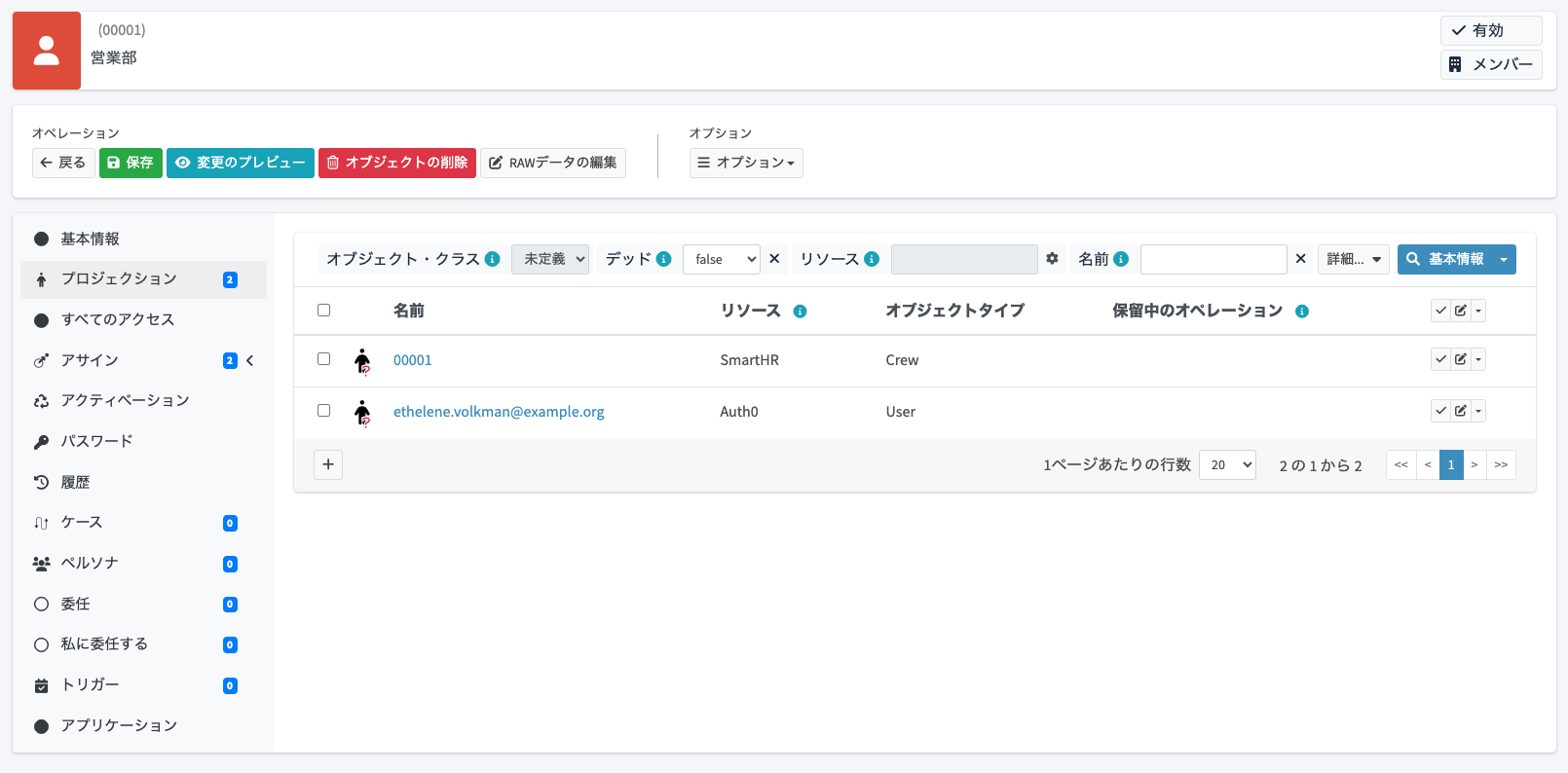Click info icon in リソース column header
Viewport: 1568px width, 773px height.
point(800,312)
